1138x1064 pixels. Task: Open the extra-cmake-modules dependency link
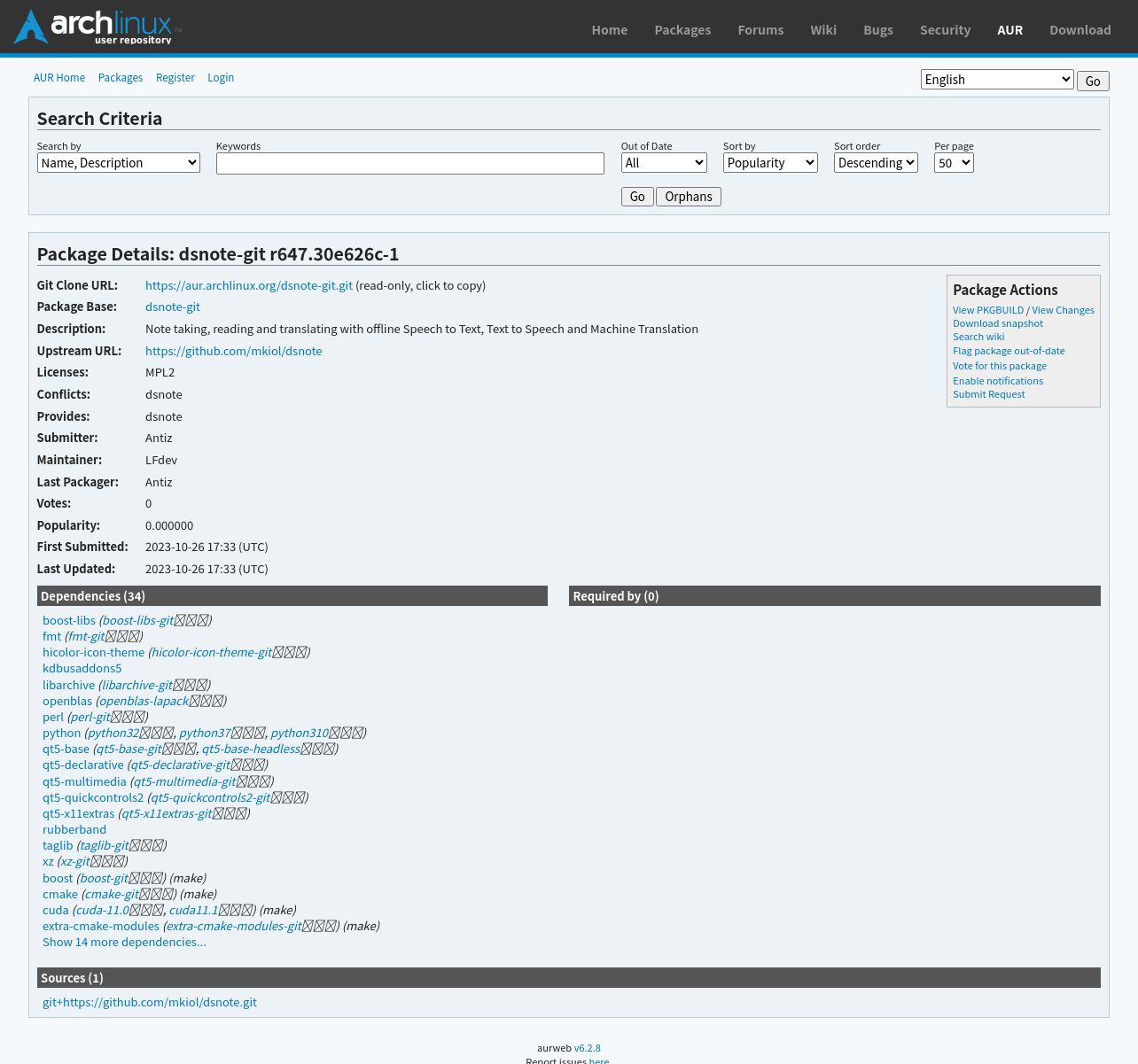[x=101, y=926]
